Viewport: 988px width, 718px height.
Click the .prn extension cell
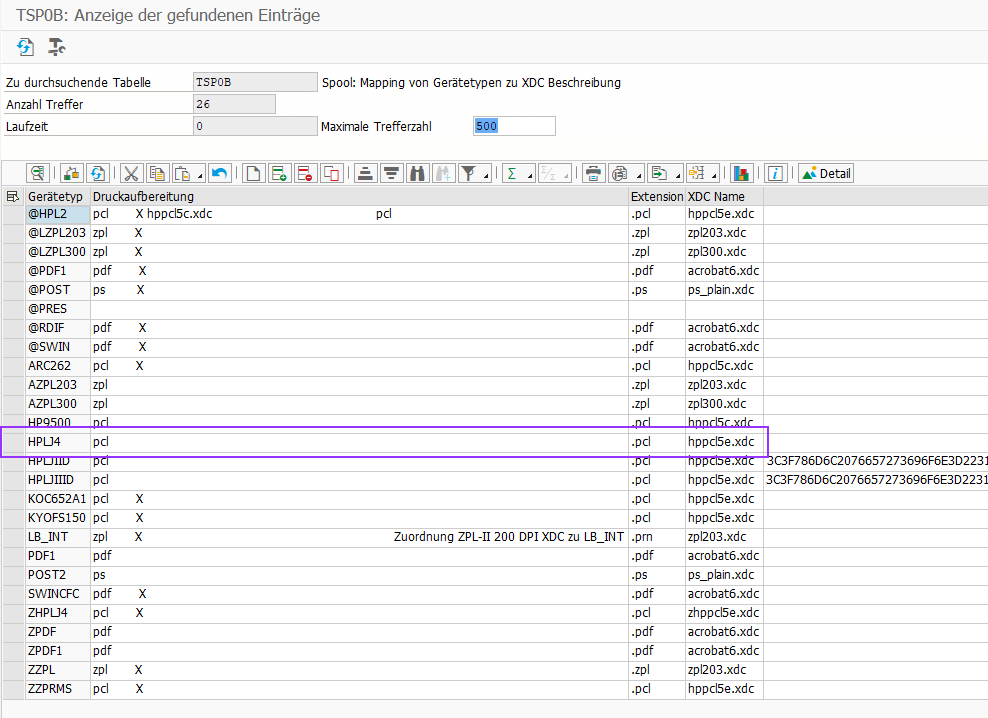coord(657,537)
